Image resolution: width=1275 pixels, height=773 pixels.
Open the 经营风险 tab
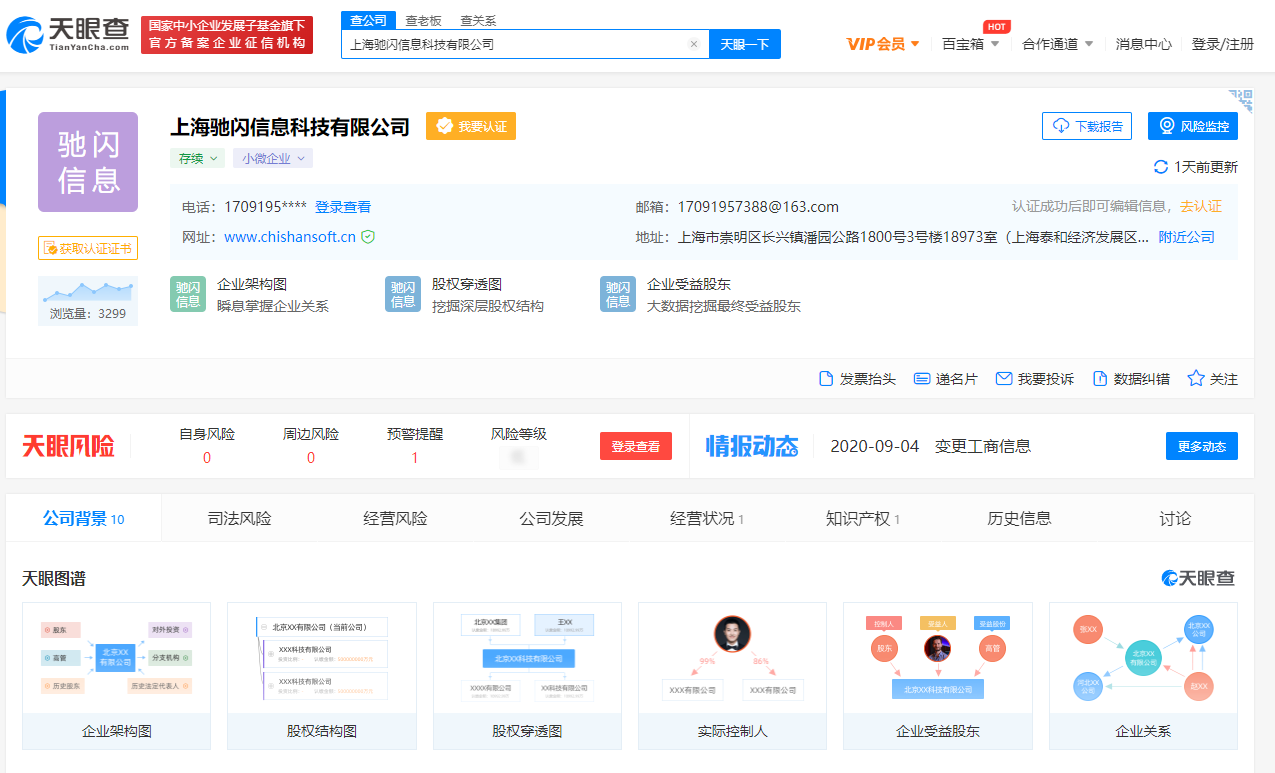point(395,518)
